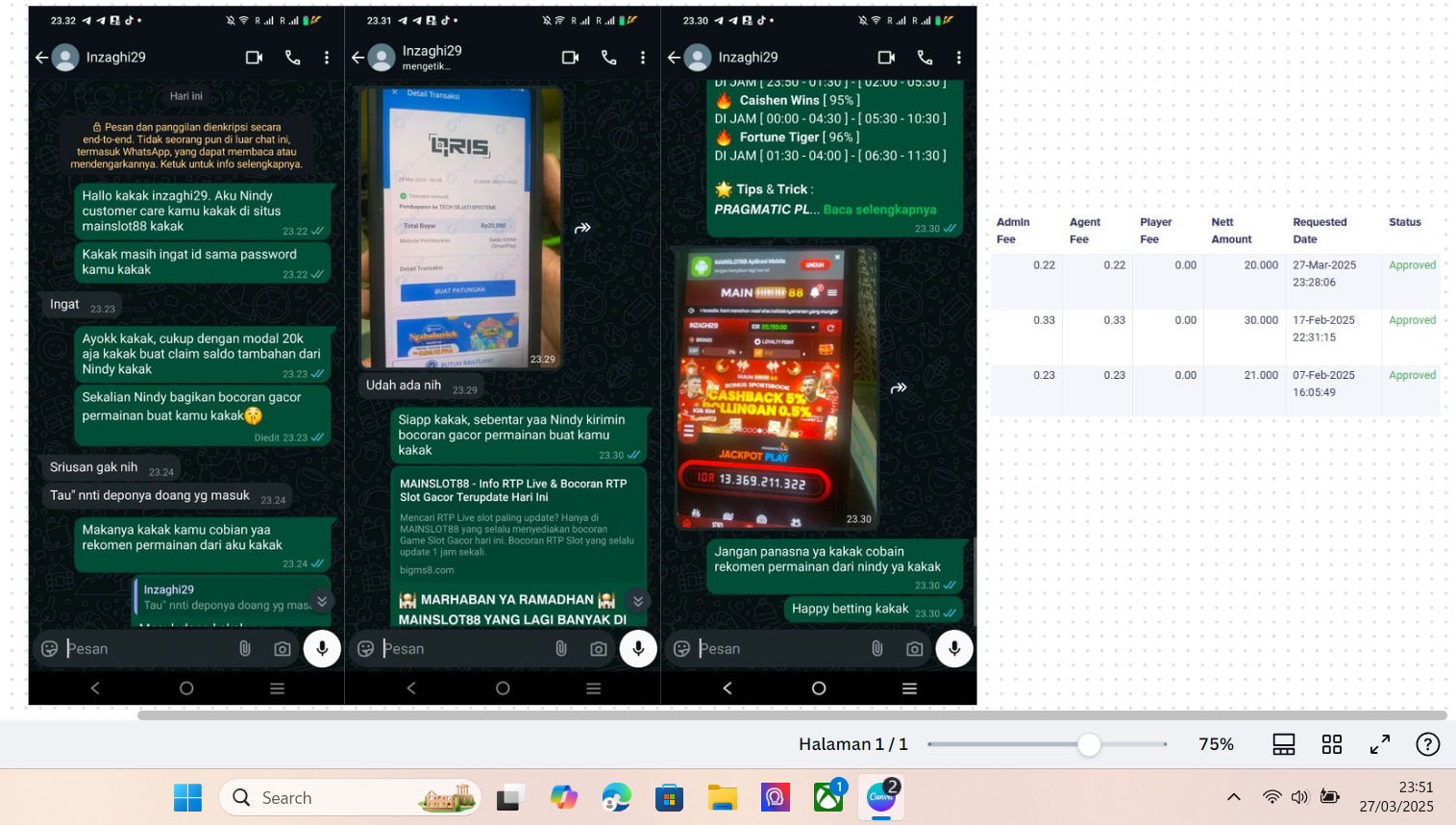Show hidden icons in the system tray
Screen dimensions: 1456x825
(x=1234, y=797)
